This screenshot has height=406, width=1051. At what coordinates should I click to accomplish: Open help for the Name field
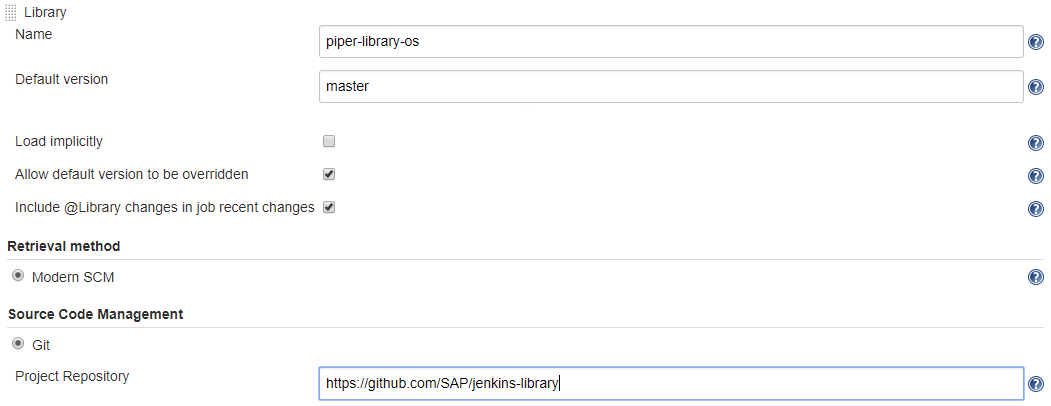click(1036, 42)
